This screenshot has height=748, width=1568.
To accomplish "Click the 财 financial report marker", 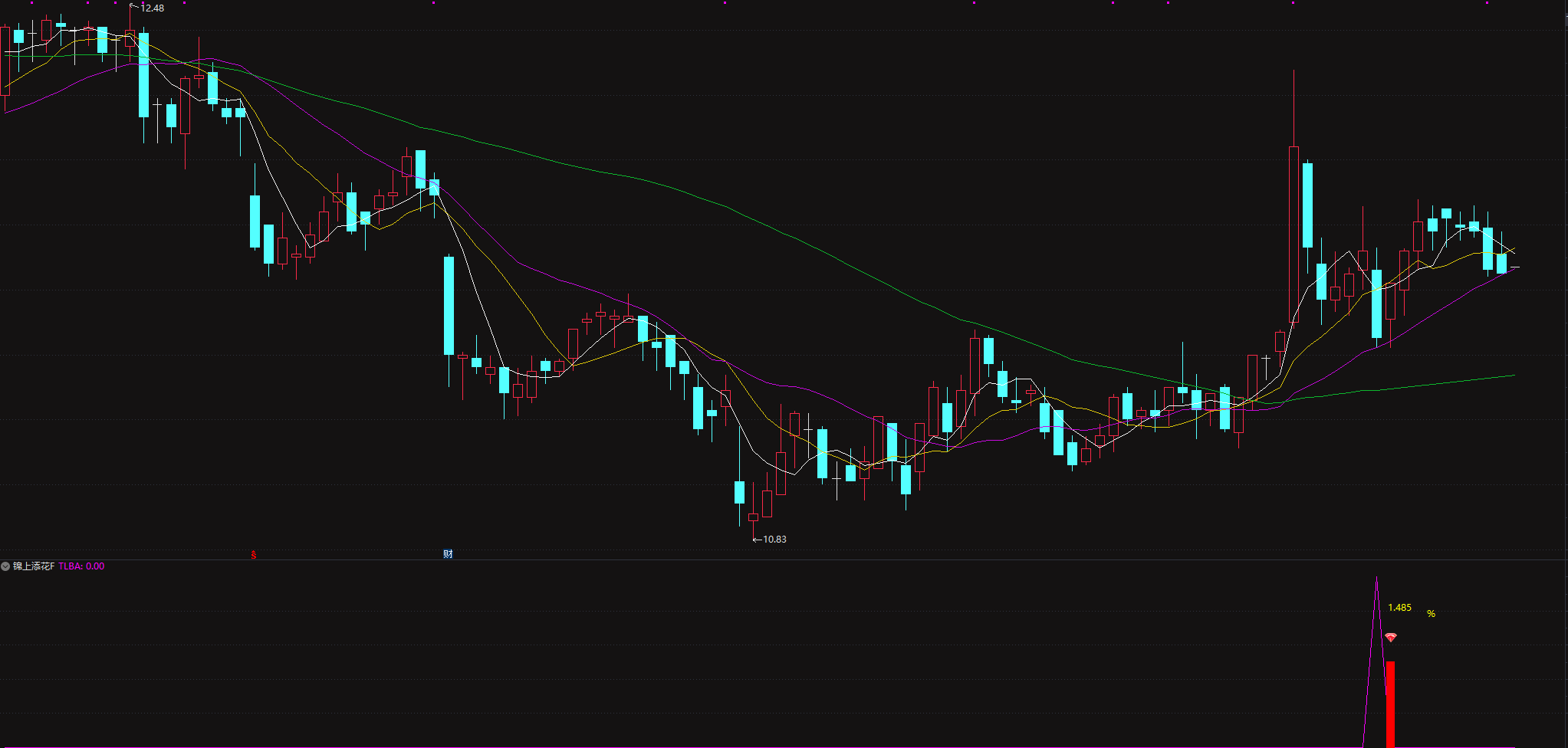I will pyautogui.click(x=448, y=554).
